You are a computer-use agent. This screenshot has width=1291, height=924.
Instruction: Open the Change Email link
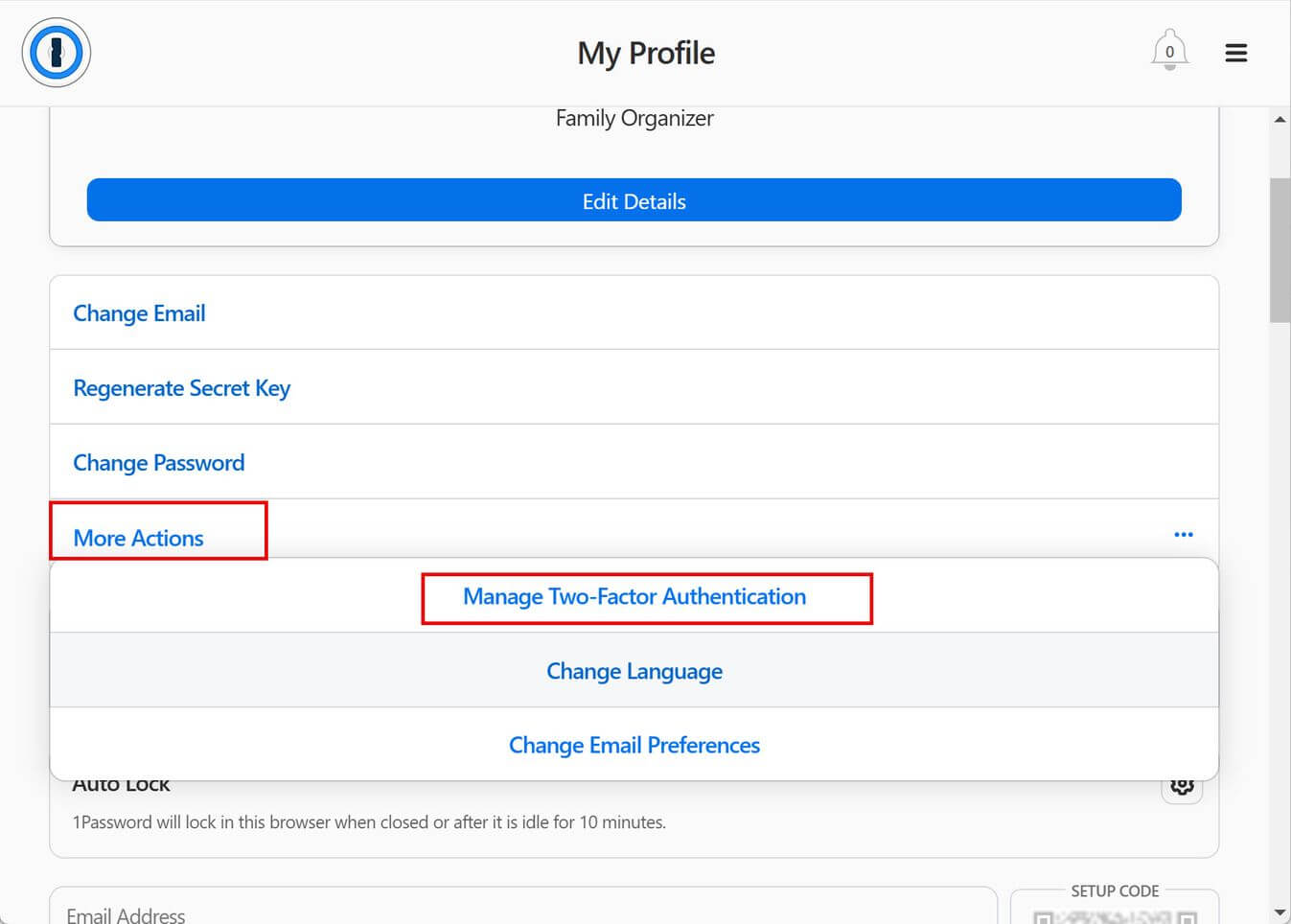coord(139,313)
